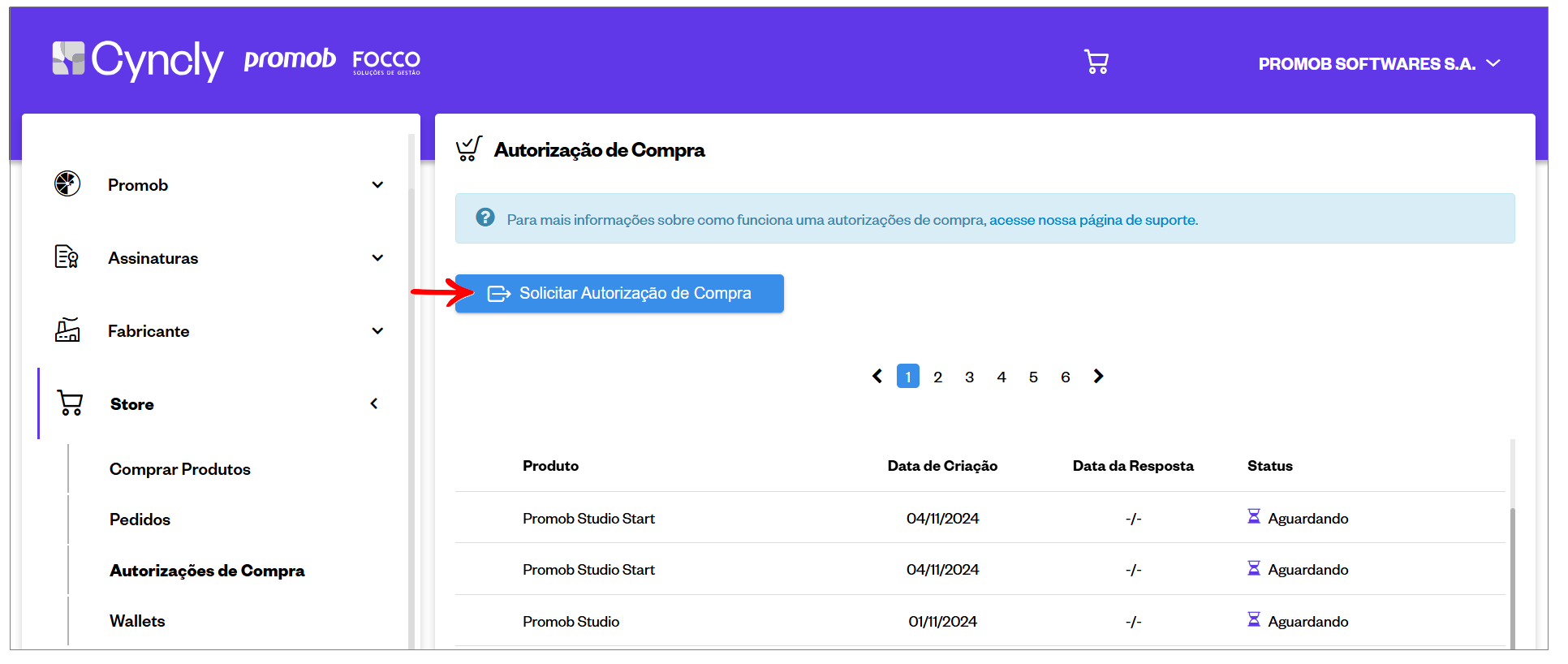Click the Store cart icon in sidebar
Viewport: 1568px width, 664px height.
tap(70, 403)
